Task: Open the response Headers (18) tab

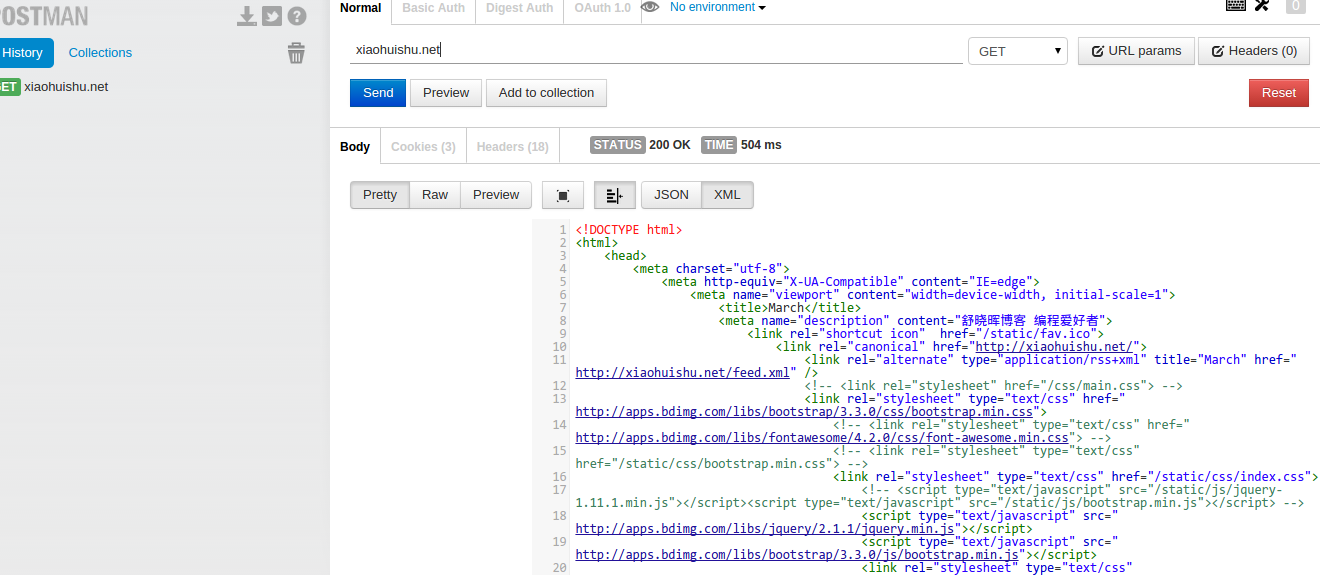Action: tap(512, 147)
